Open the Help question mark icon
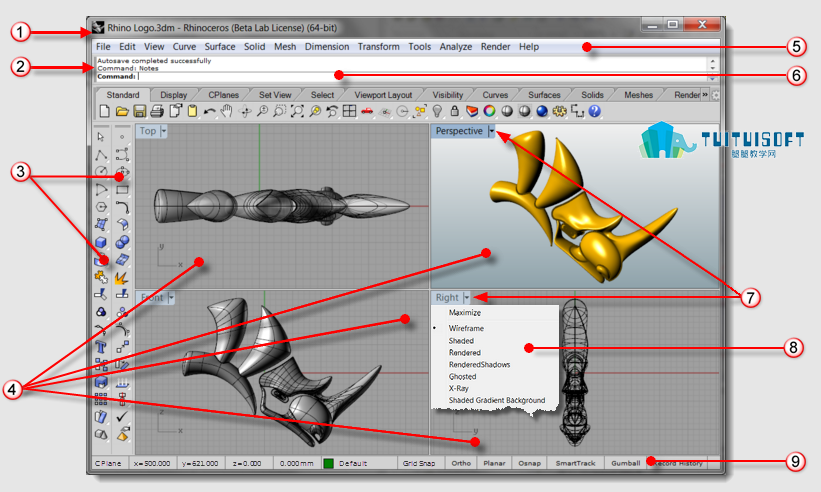This screenshot has width=821, height=492. 594,111
